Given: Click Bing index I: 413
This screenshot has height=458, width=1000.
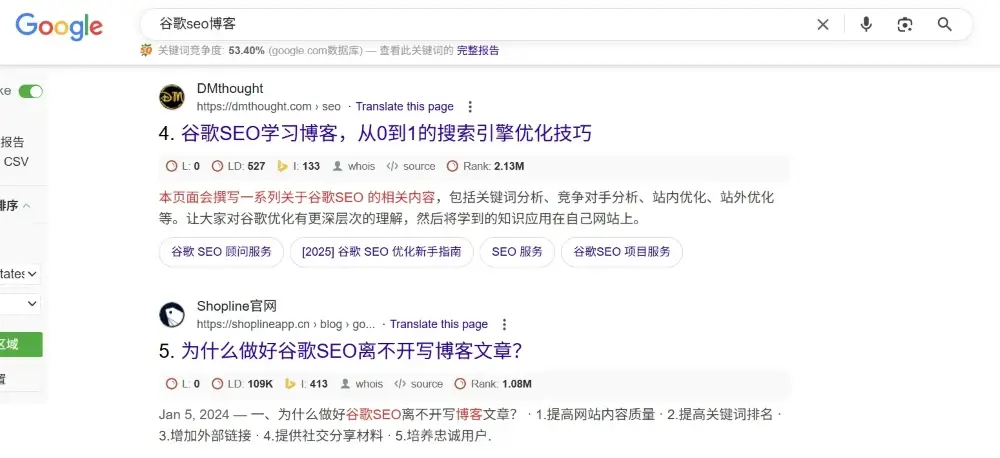Looking at the screenshot, I should (307, 384).
